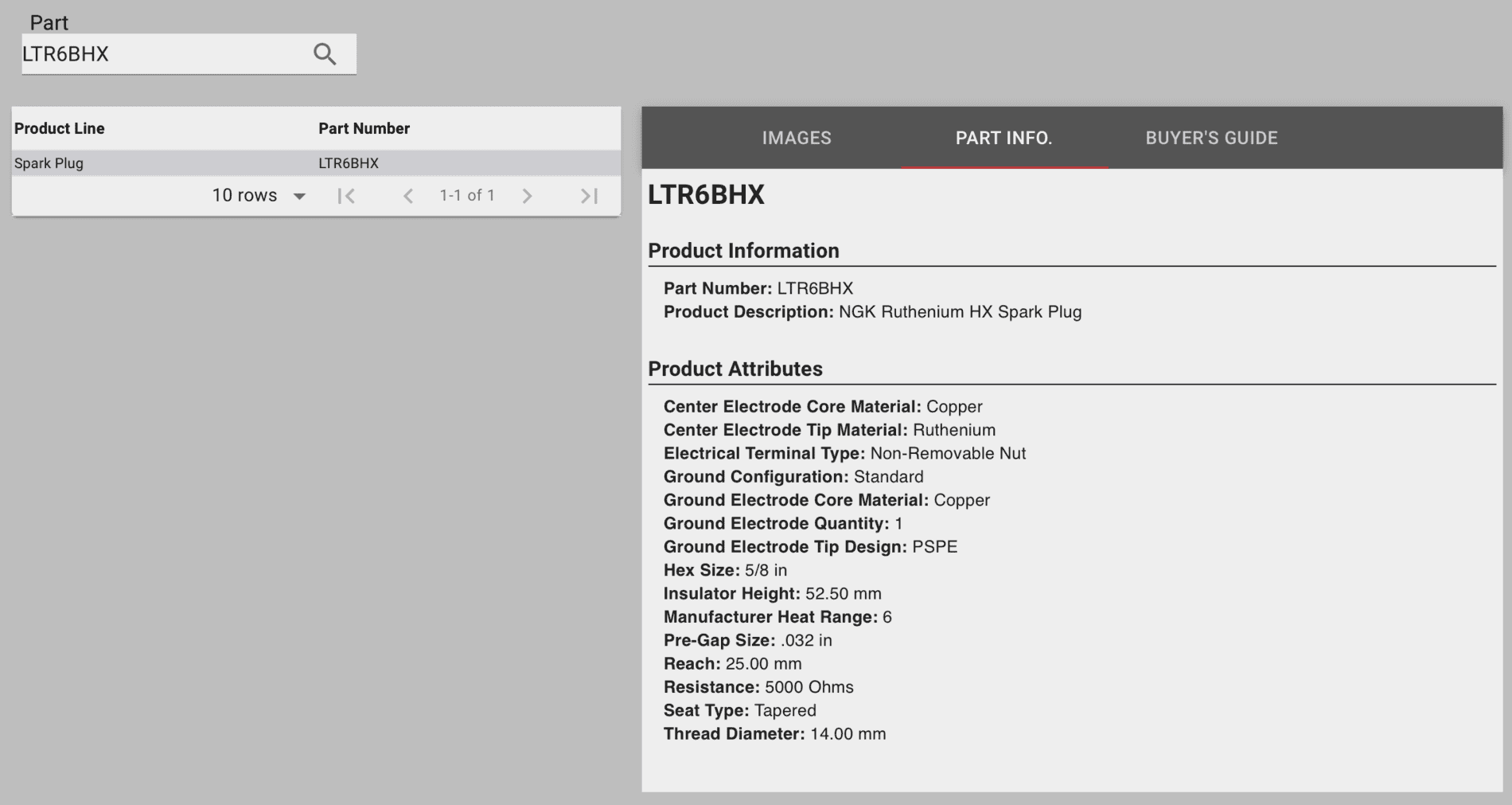Viewport: 1512px width, 805px height.
Task: Click the Product Information section heading
Action: (743, 251)
